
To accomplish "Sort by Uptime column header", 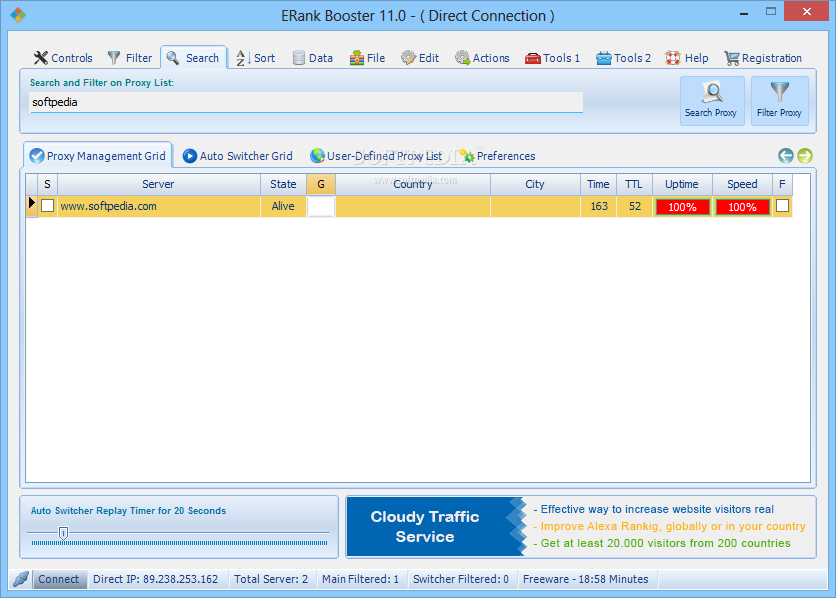I will coord(682,184).
